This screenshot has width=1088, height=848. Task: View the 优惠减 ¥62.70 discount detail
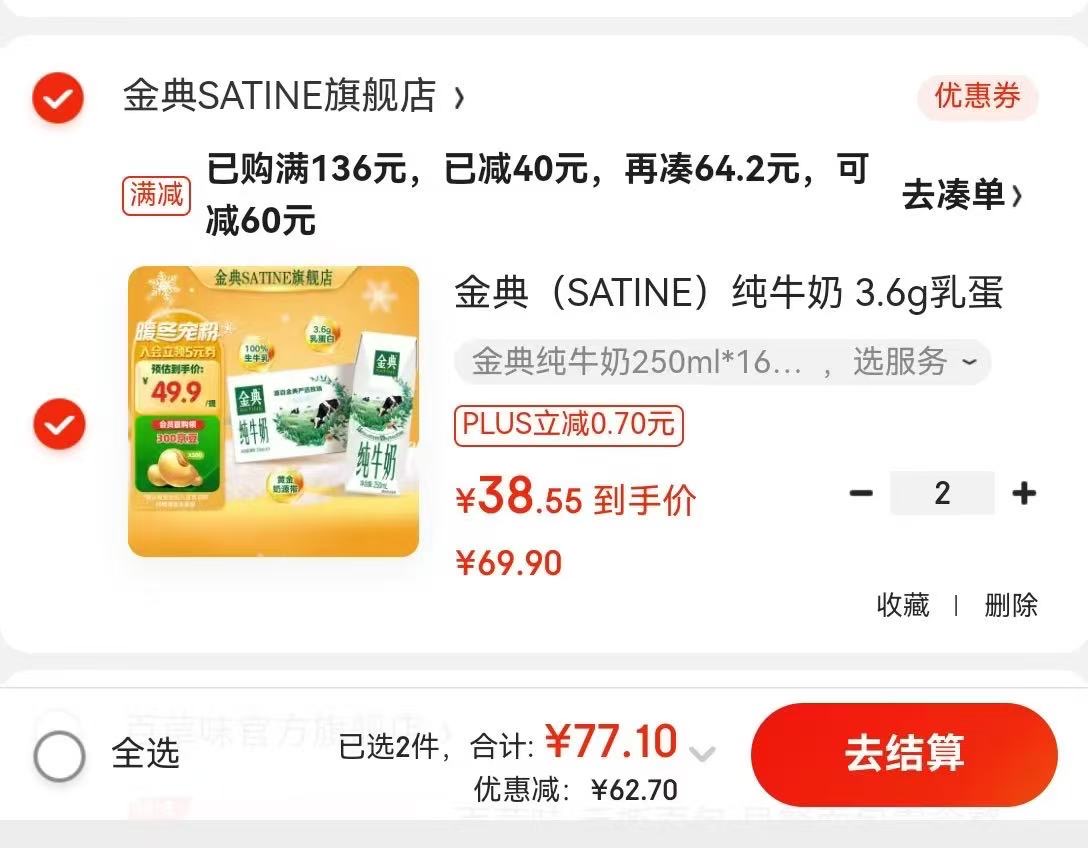[x=575, y=790]
